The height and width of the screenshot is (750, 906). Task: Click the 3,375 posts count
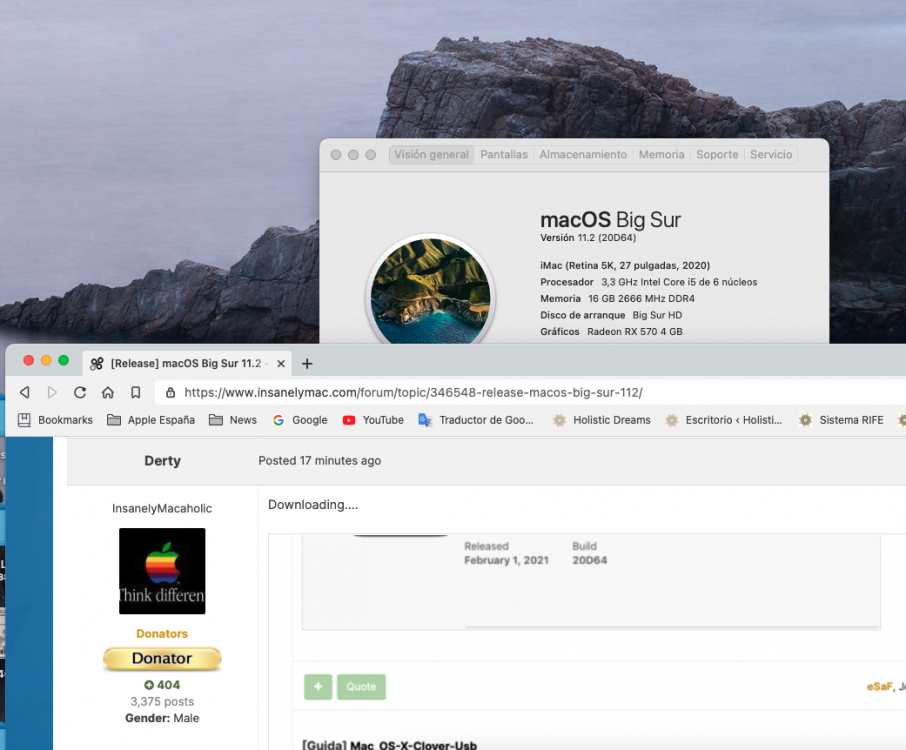[x=162, y=701]
